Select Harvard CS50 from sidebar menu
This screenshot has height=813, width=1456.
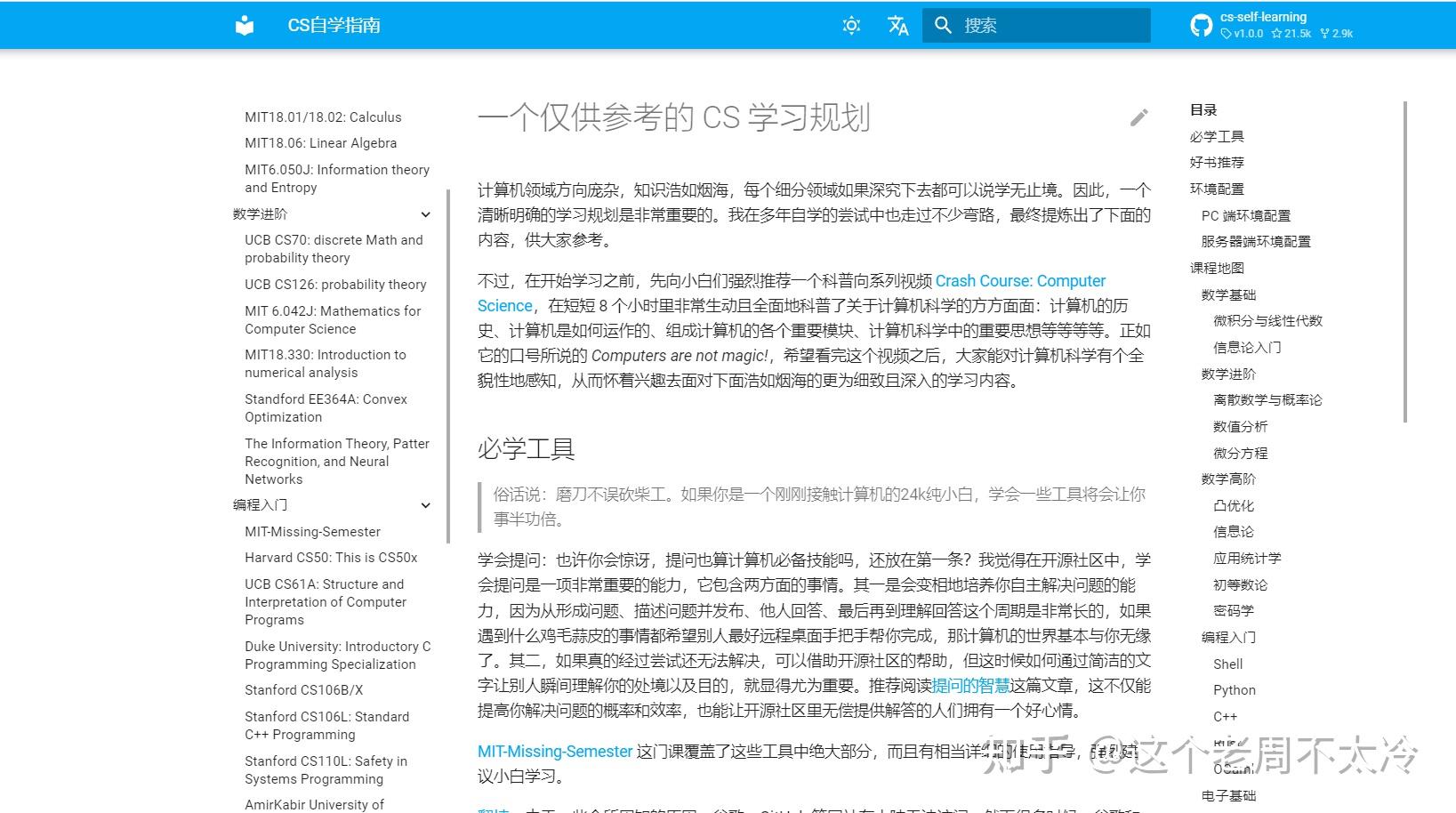point(330,557)
